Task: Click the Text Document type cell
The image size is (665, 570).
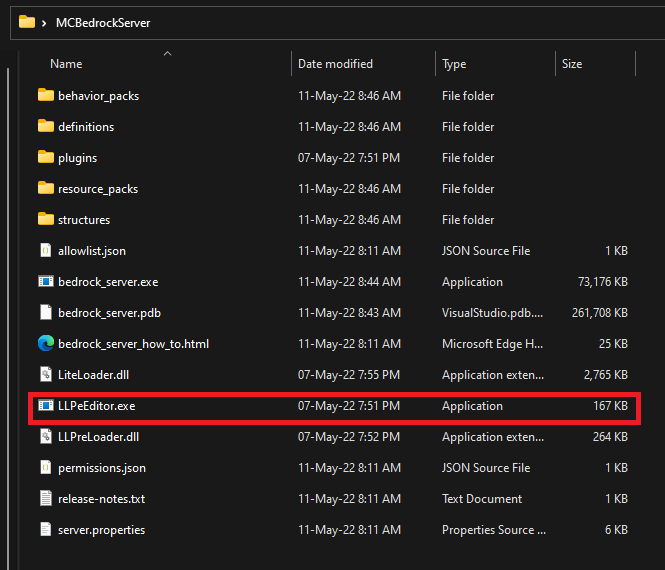Action: 482,499
